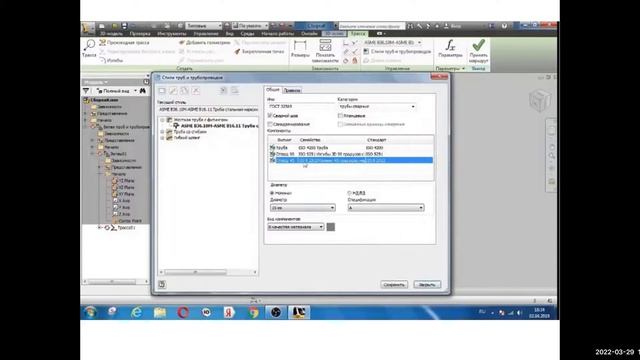
Task: Expand the Гибкий шланг style node
Action: click(162, 138)
